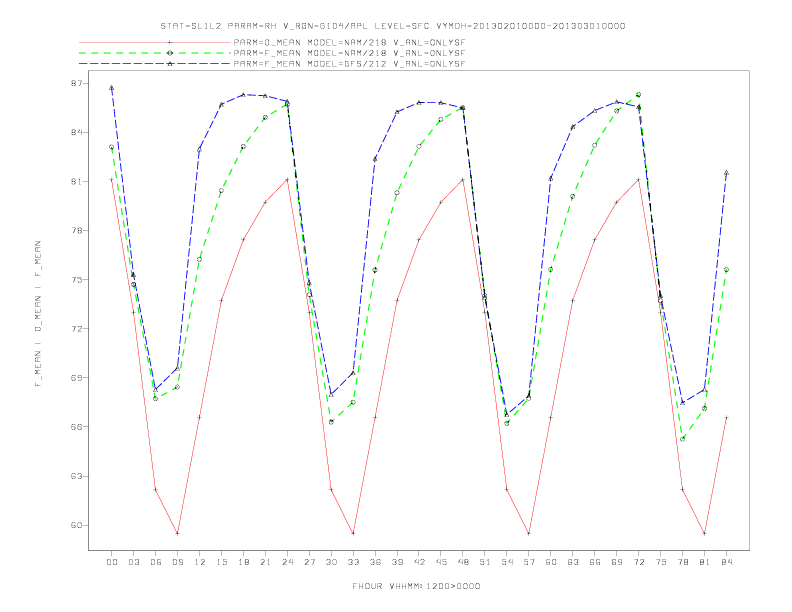Click forecast hour 21 on the x-axis

(x=265, y=562)
